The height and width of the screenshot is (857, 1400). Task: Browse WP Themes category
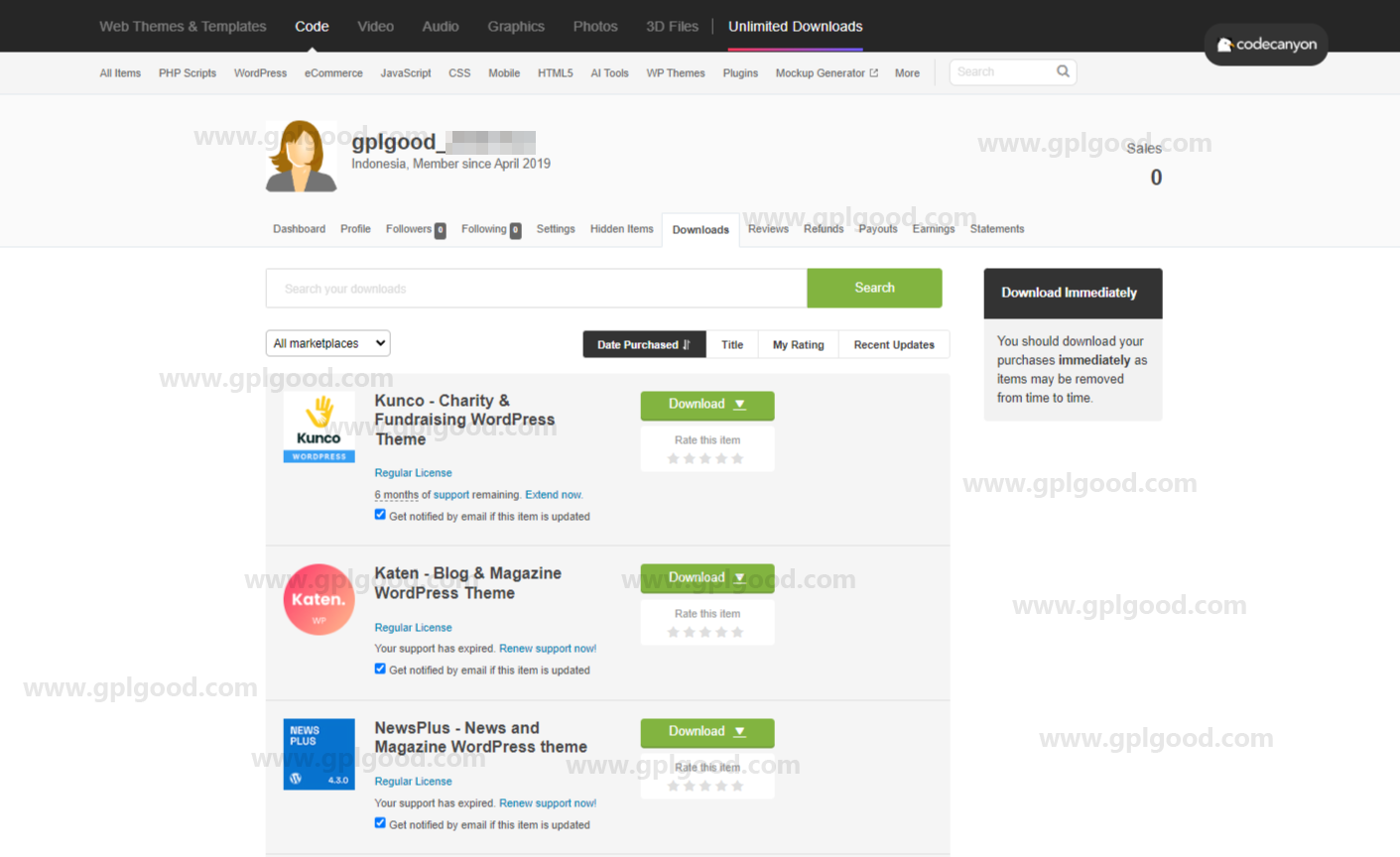coord(676,73)
